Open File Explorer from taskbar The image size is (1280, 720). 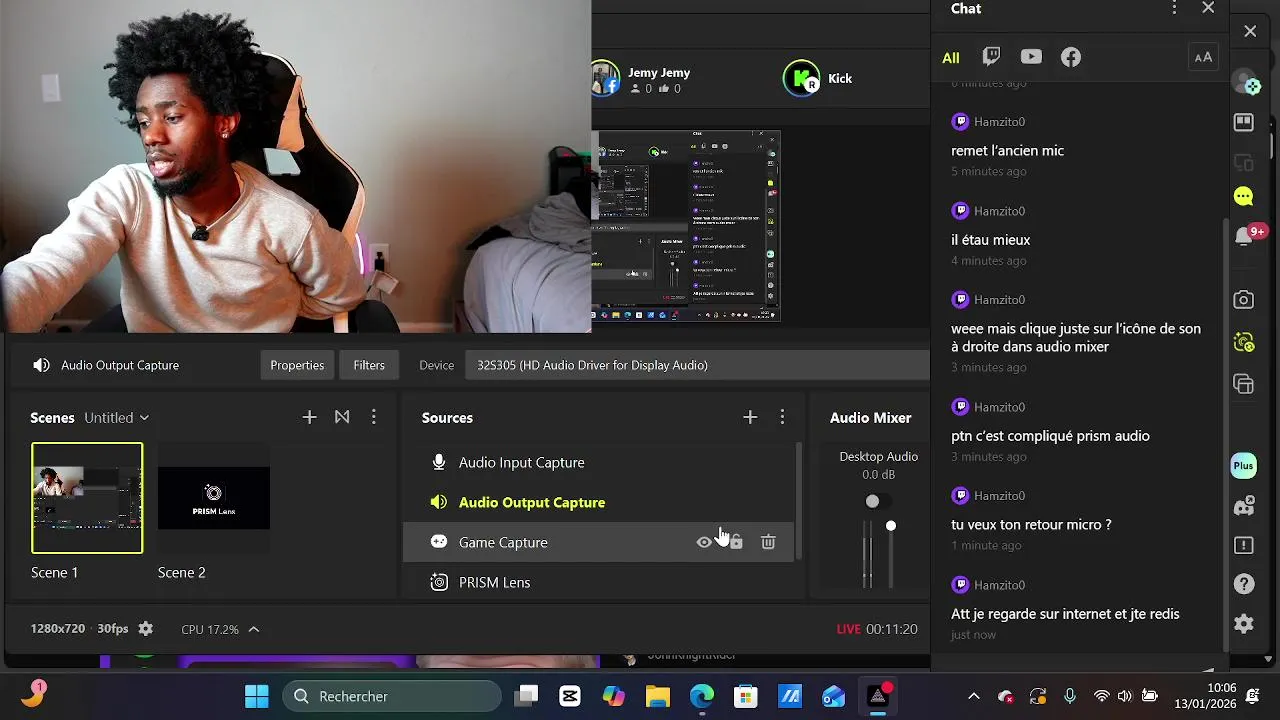pos(657,696)
